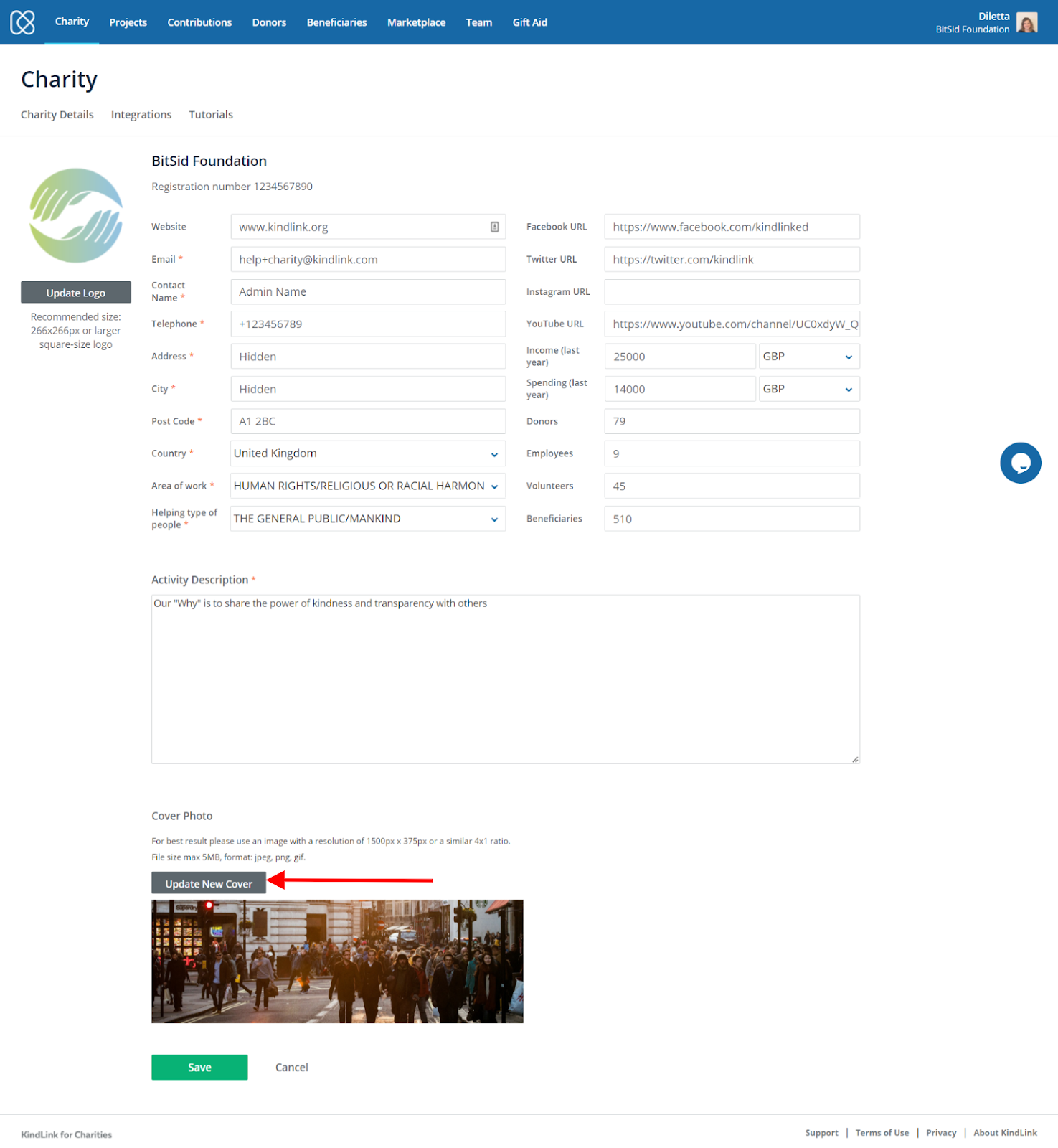
Task: Cancel the changes
Action: click(292, 1067)
